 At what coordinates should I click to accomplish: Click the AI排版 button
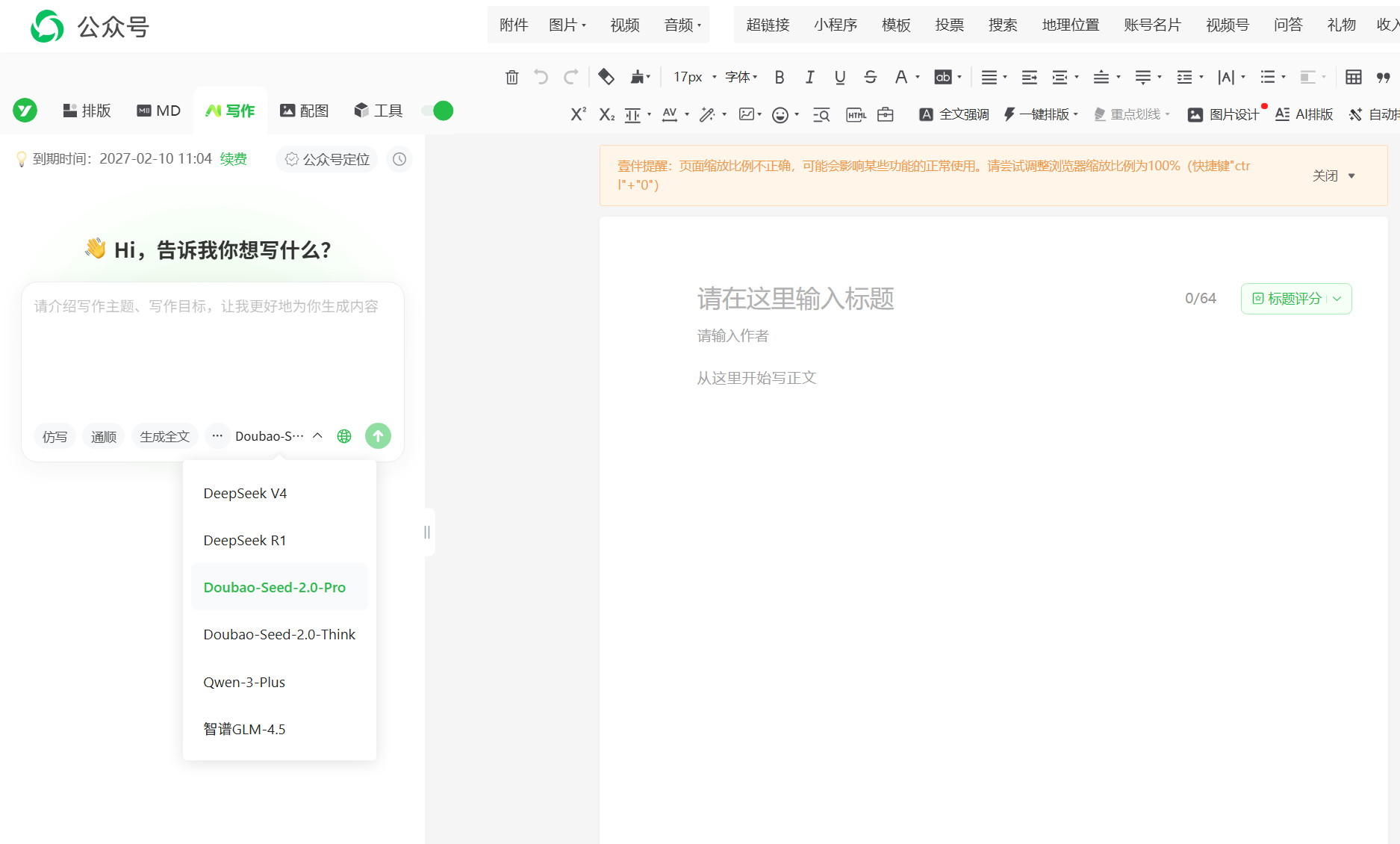(1304, 114)
